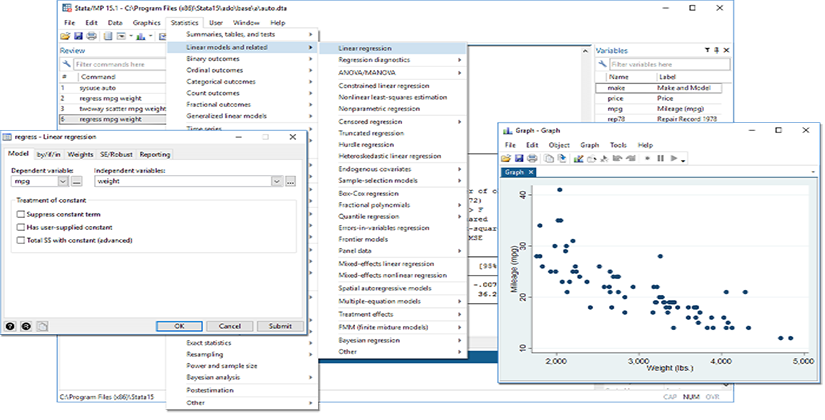Expand the Independent variables dropdown

pyautogui.click(x=276, y=181)
